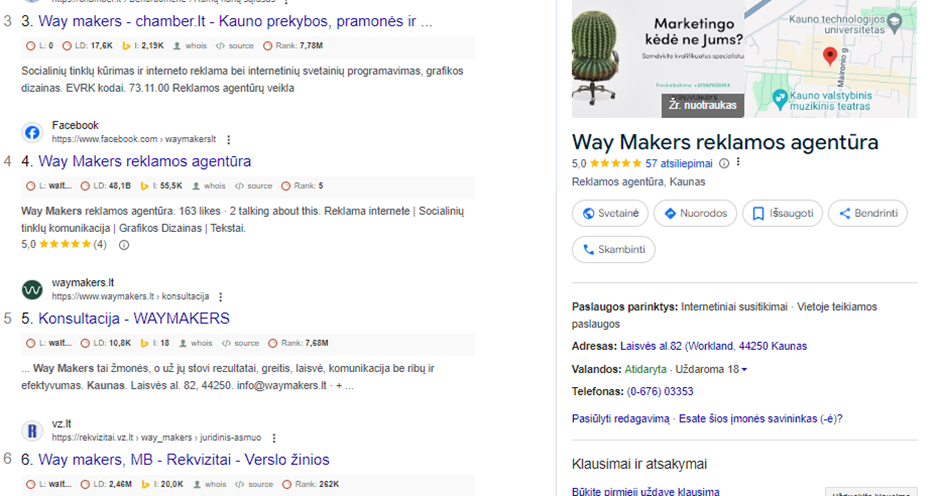Click the LD 2,46M metric

[x=106, y=484]
